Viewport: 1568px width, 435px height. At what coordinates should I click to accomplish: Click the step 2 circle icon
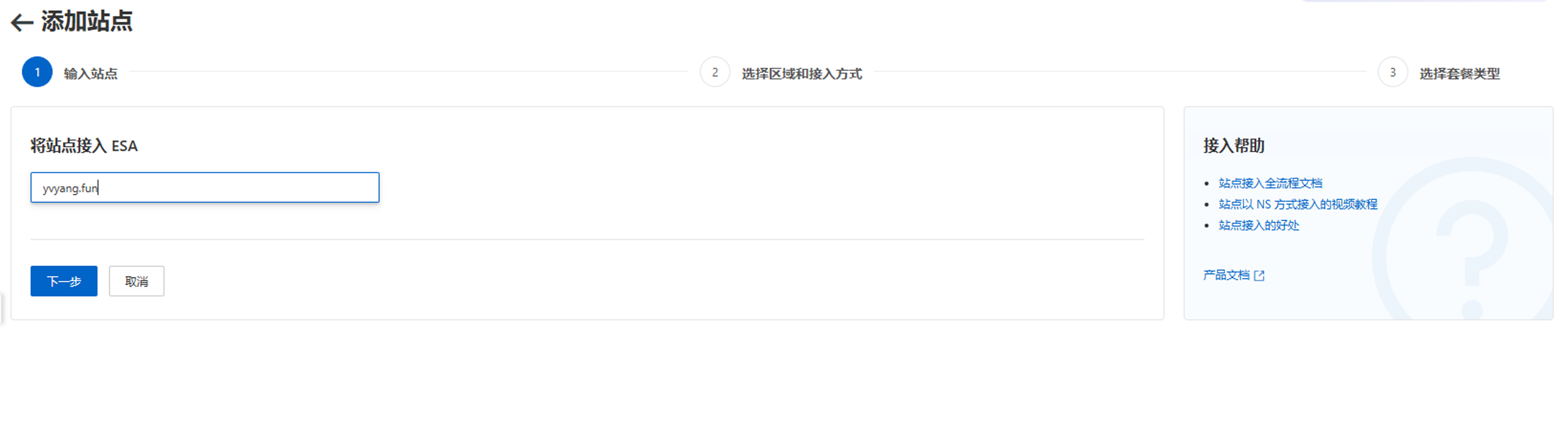pos(715,72)
